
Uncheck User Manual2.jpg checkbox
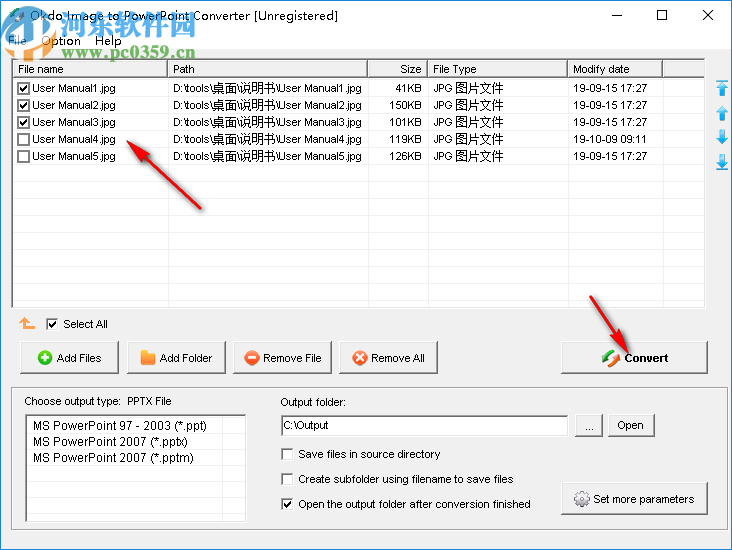(23, 106)
